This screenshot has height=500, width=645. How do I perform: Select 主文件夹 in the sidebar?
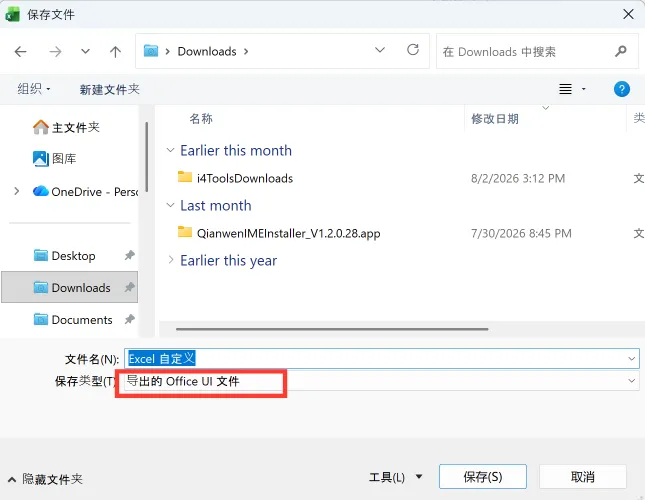(x=66, y=127)
